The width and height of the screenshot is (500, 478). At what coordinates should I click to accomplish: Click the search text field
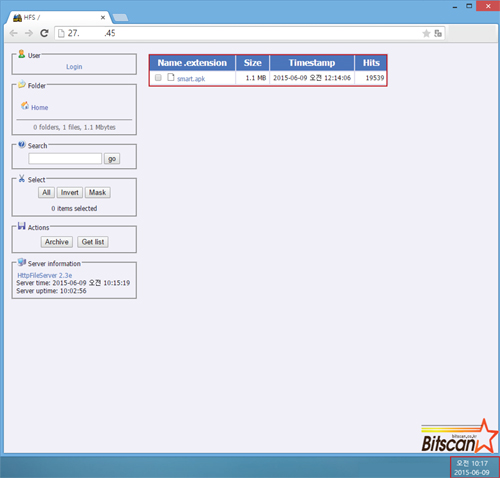click(65, 159)
